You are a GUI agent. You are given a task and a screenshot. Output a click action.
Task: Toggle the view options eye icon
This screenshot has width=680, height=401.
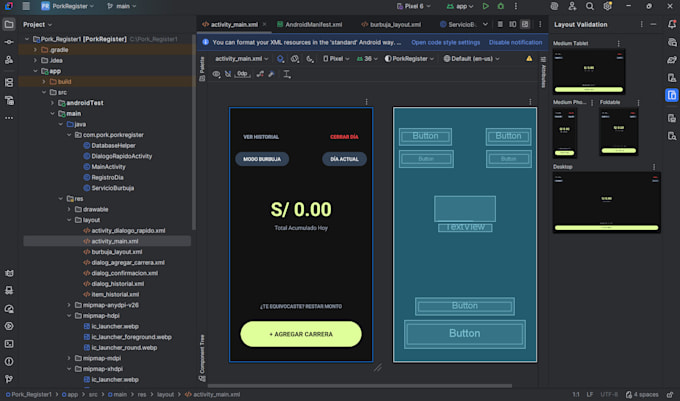[x=216, y=74]
